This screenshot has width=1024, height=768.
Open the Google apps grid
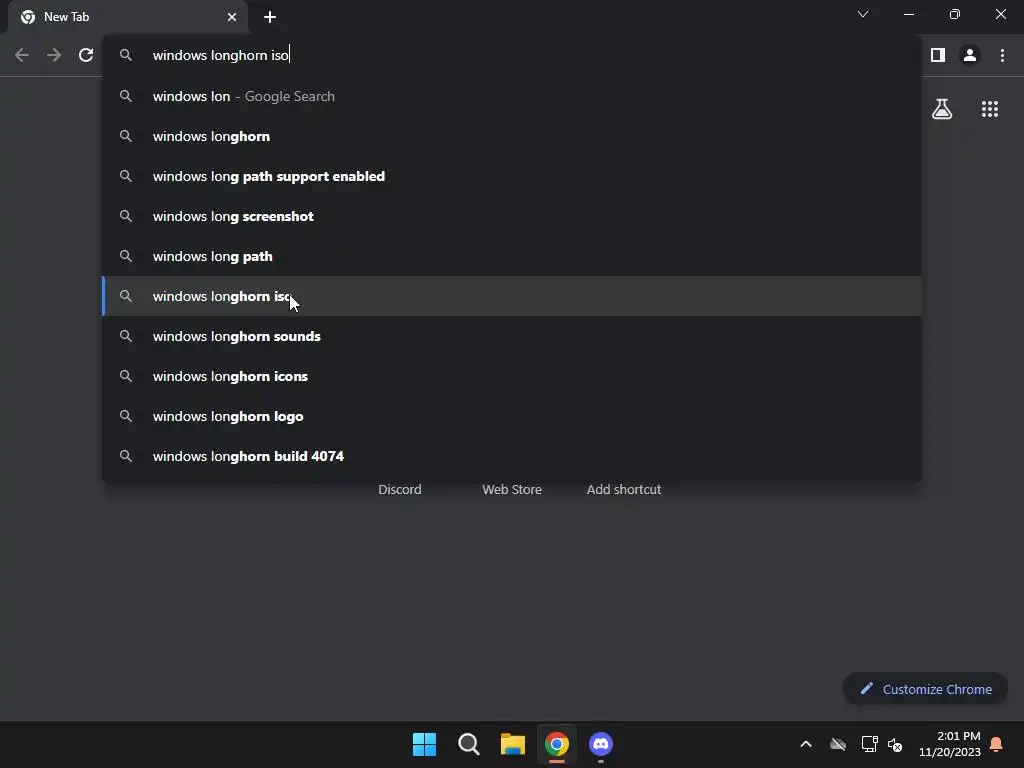pos(989,109)
